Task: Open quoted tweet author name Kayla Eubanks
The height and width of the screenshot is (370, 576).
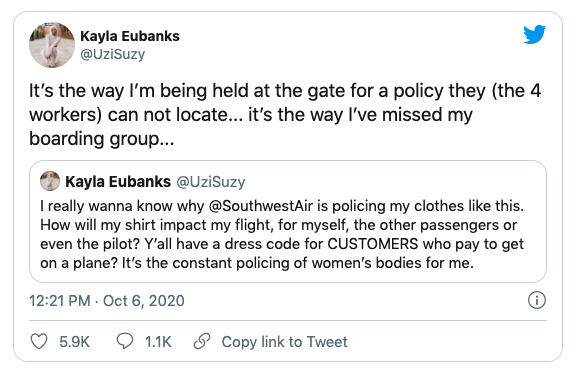Action: tap(118, 182)
